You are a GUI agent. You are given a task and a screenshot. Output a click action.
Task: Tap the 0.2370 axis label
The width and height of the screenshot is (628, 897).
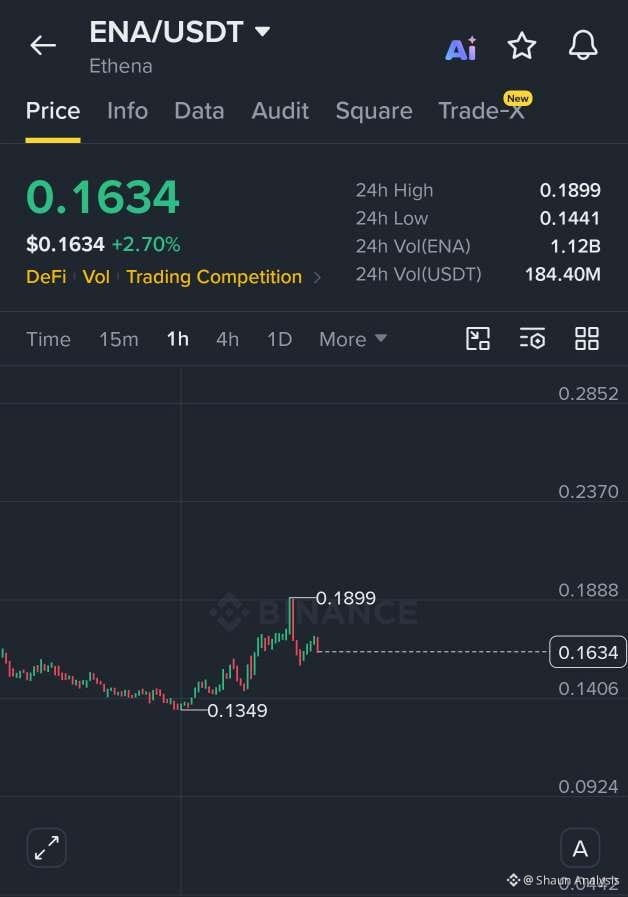tap(588, 491)
